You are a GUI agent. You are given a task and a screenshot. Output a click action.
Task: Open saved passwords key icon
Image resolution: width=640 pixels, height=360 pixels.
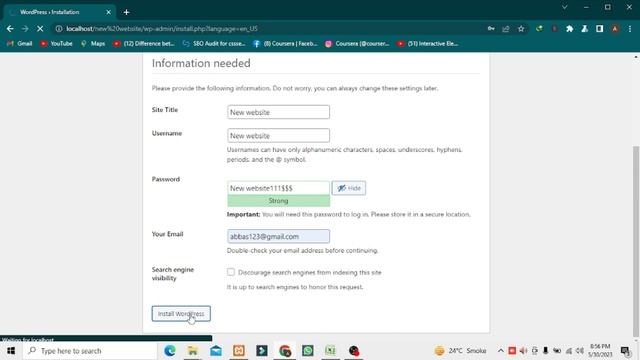tap(491, 29)
